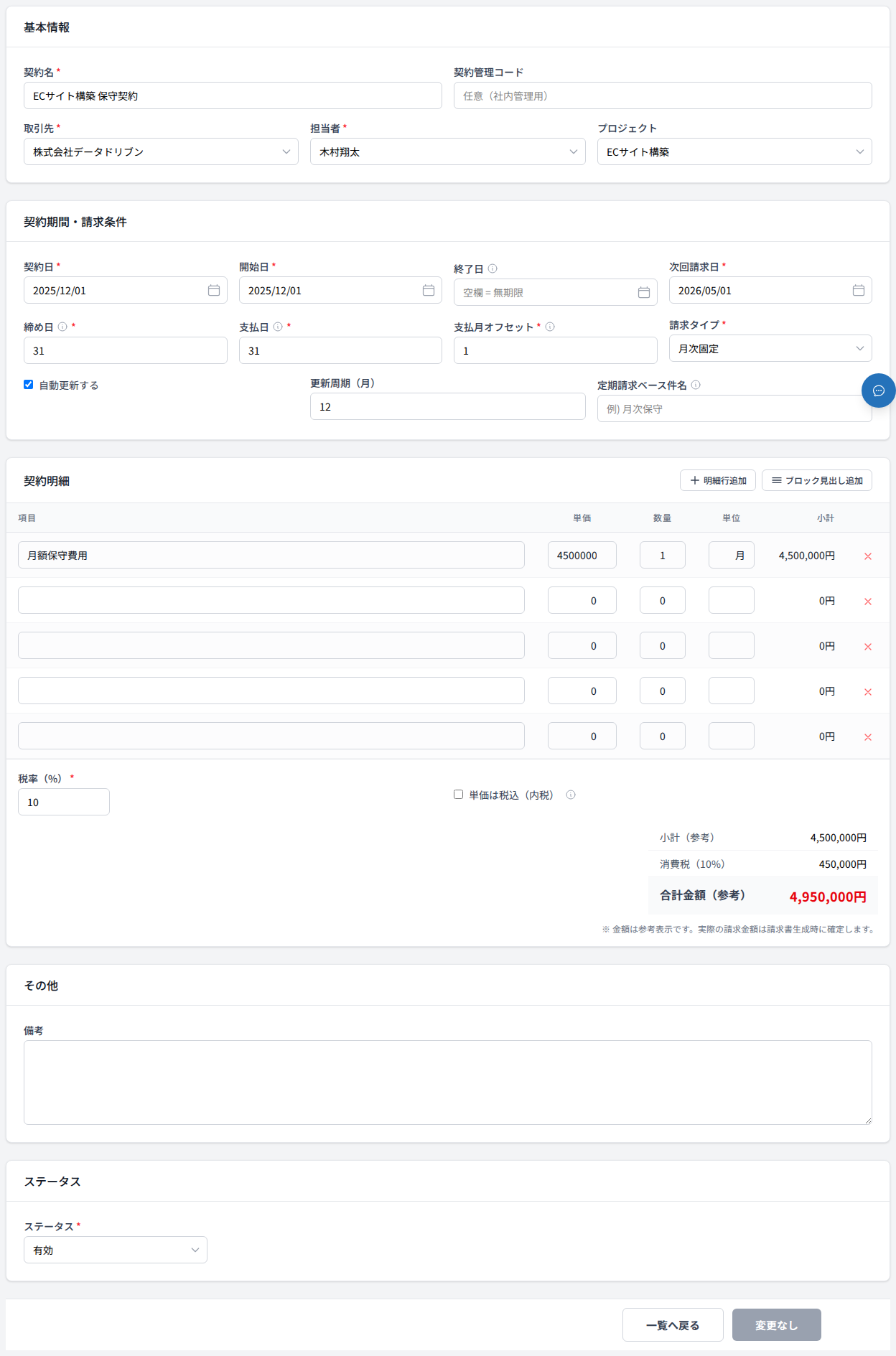Click the quantity field of 月額保守費用 row
The height and width of the screenshot is (1356, 896).
[663, 555]
